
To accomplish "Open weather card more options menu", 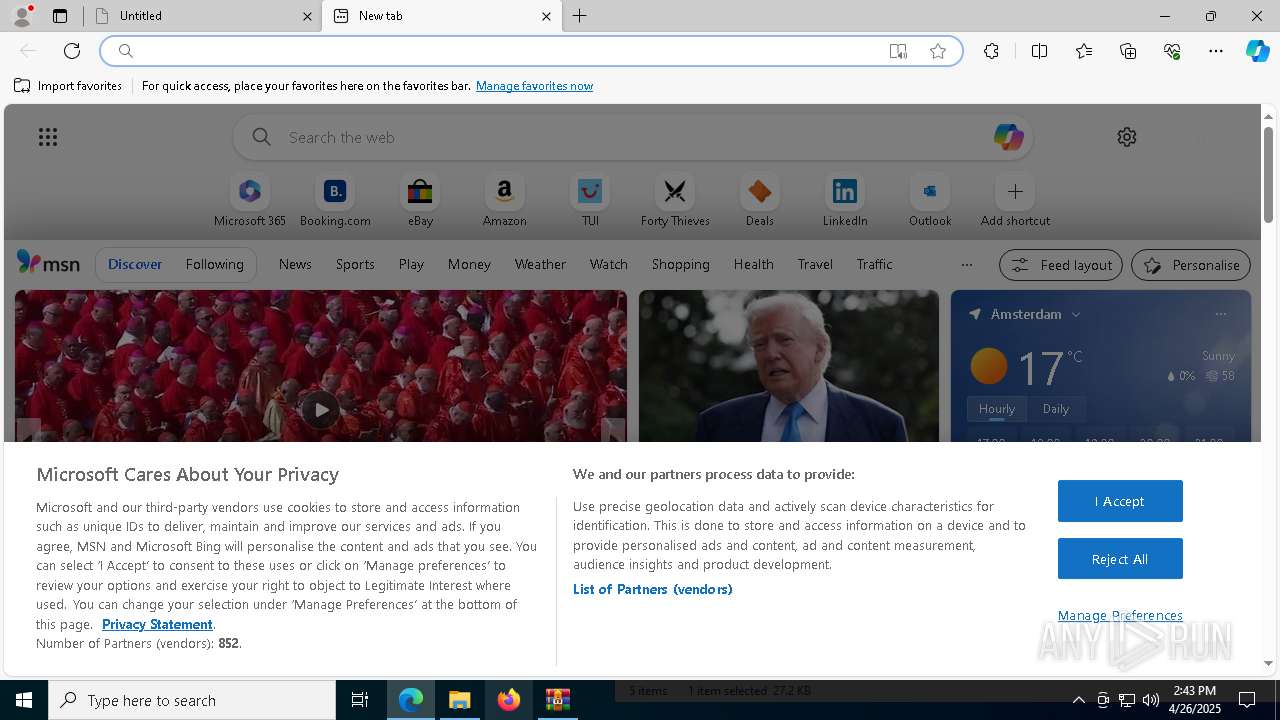I will pos(1220,314).
